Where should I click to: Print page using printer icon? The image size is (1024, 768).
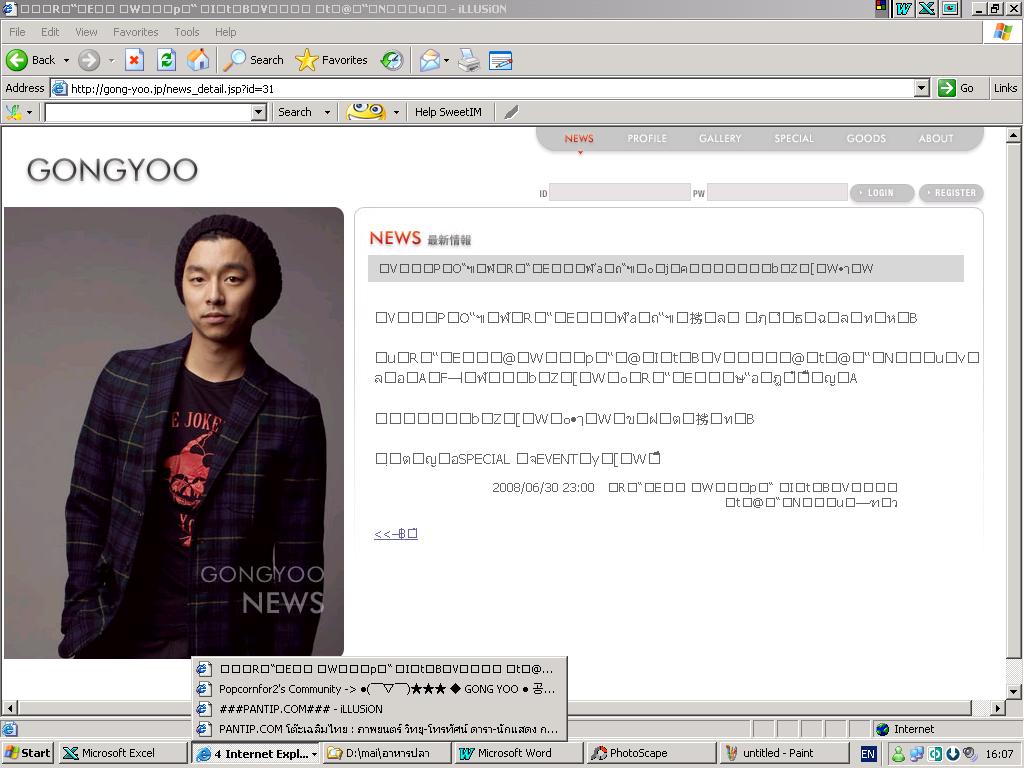tap(469, 60)
